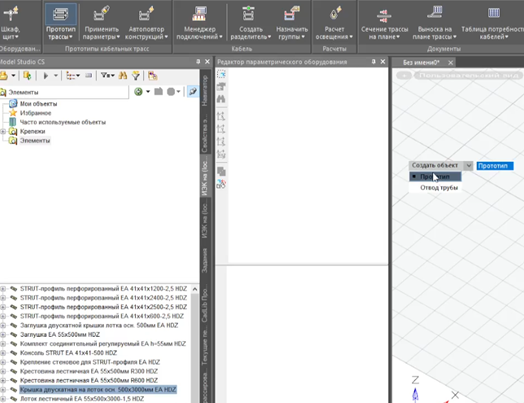Click the import file icon with green arrow
The width and height of the screenshot is (524, 403).
tap(27, 76)
